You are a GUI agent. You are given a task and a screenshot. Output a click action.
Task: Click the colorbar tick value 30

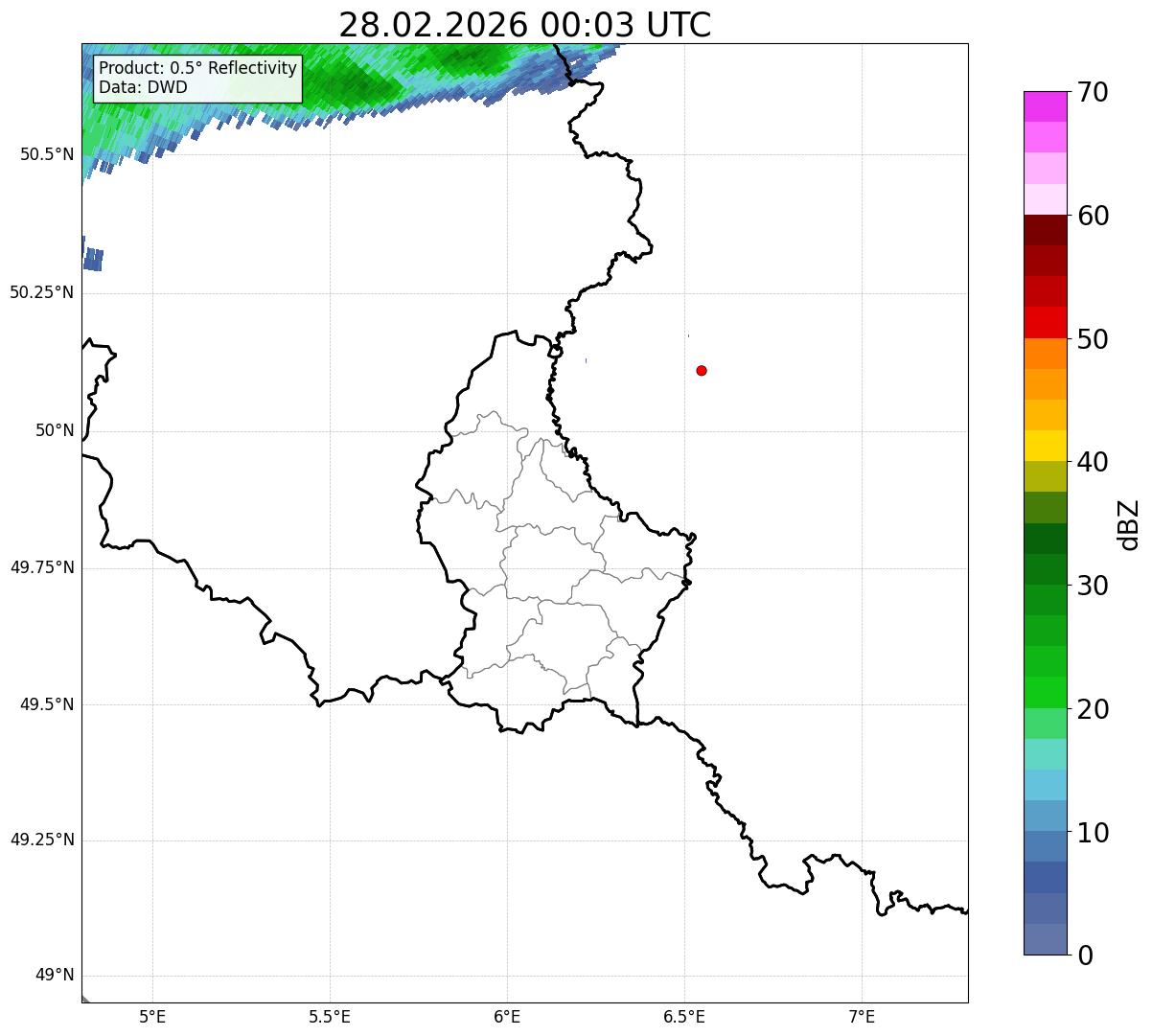point(1093,586)
